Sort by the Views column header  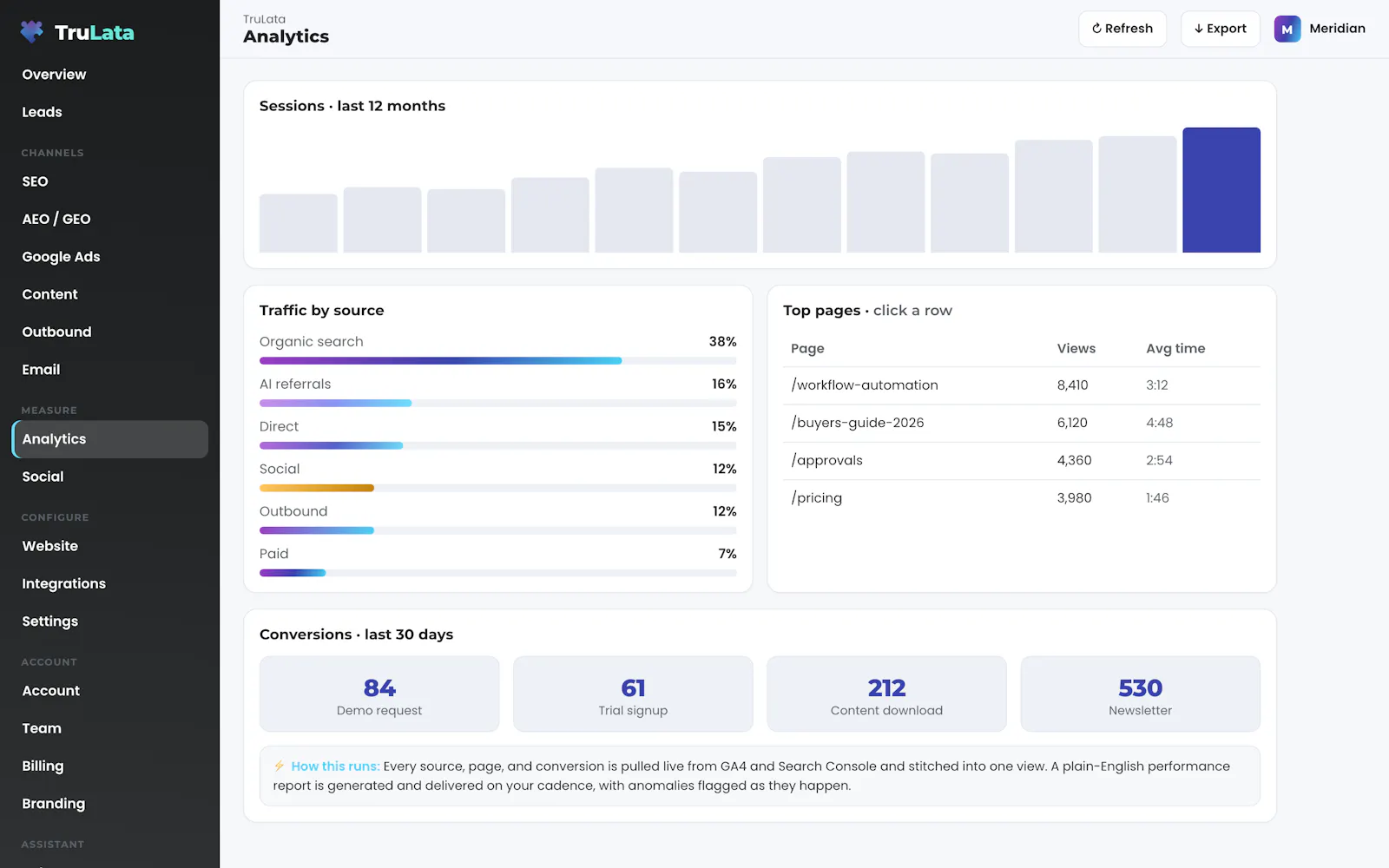coord(1076,348)
